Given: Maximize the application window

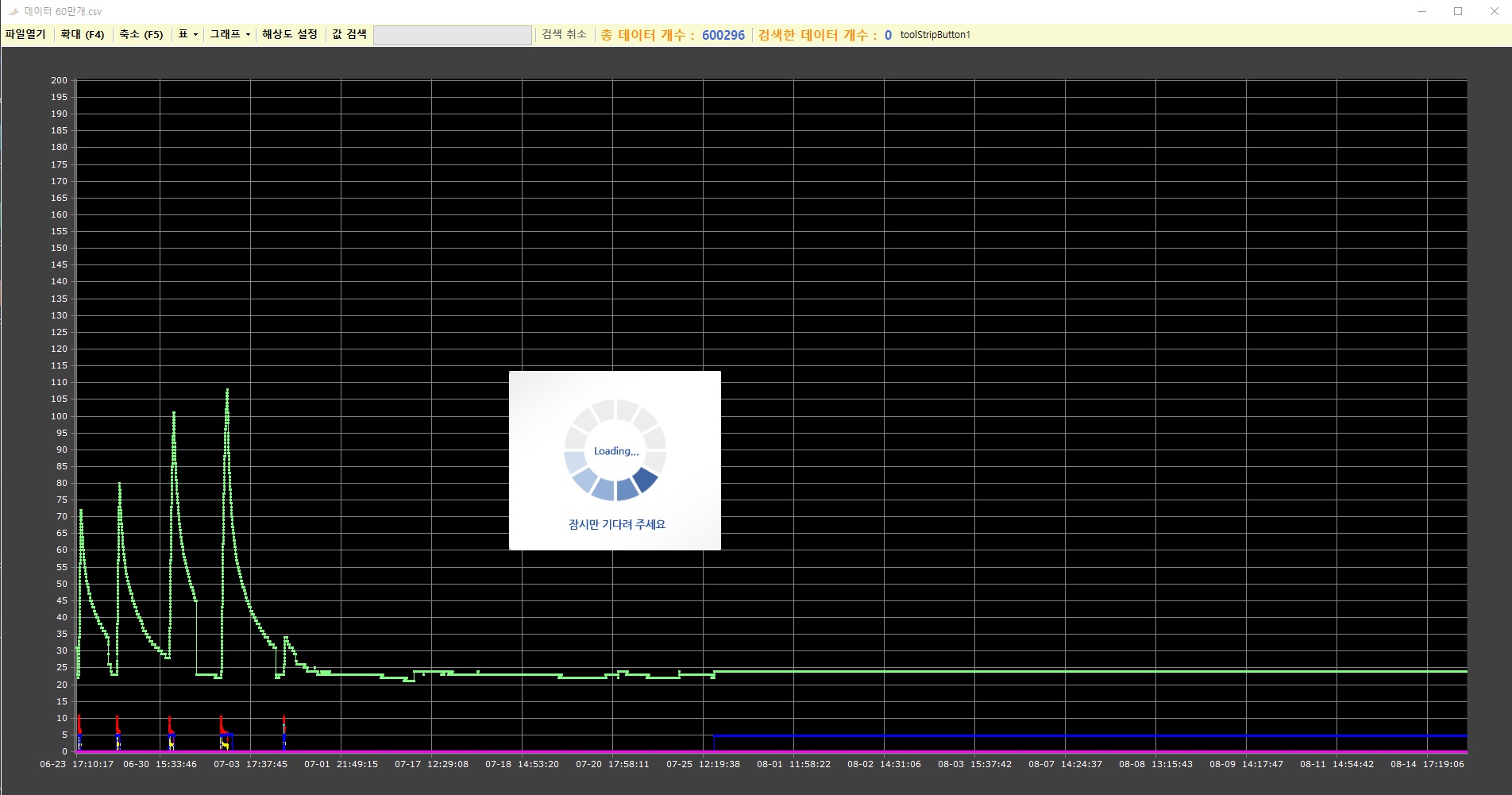Looking at the screenshot, I should 1458,11.
